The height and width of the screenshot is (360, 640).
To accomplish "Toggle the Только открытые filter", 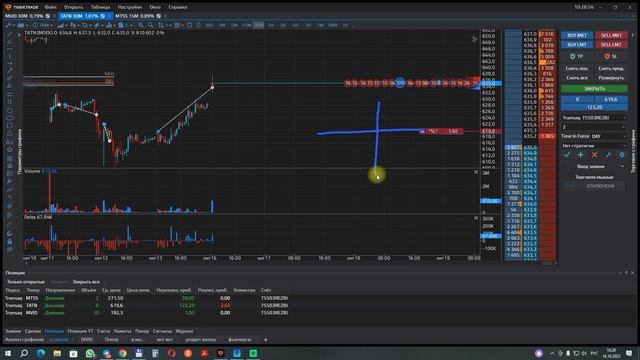I will (26, 282).
